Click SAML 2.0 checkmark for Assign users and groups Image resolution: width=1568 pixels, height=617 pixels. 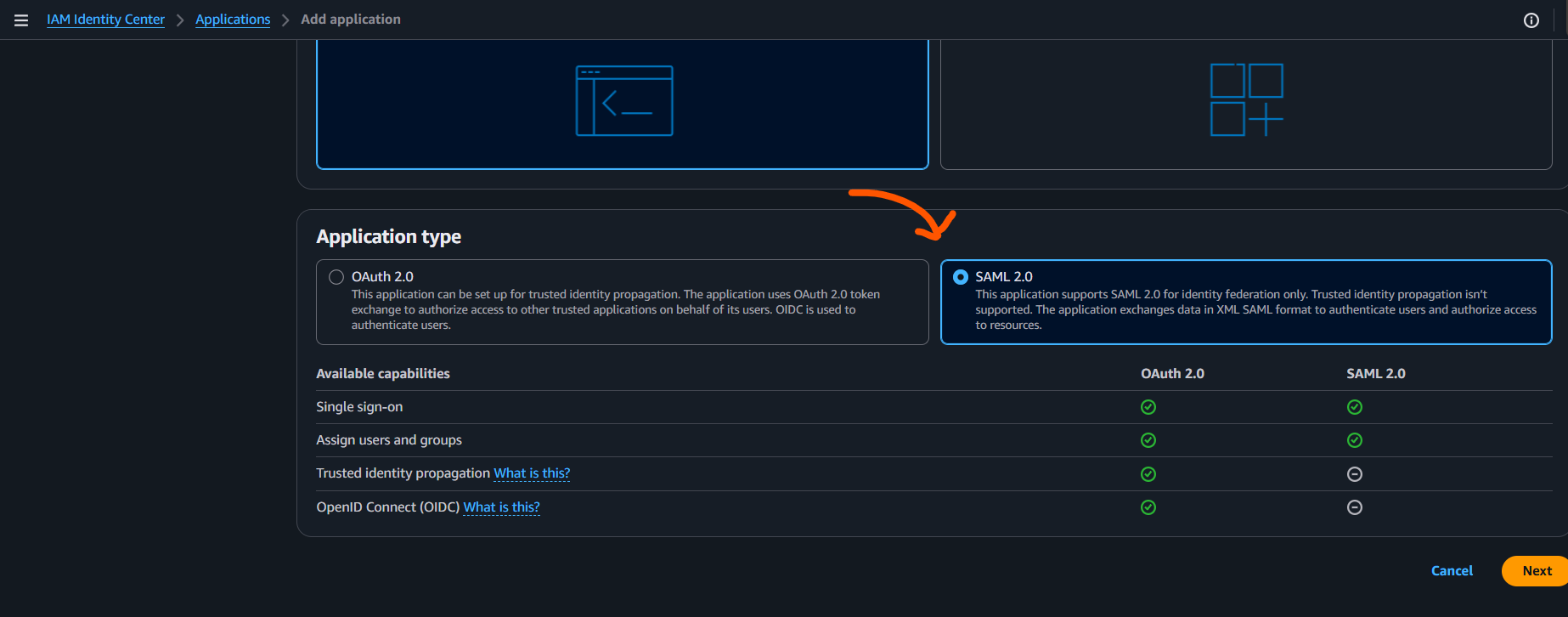coord(1355,440)
